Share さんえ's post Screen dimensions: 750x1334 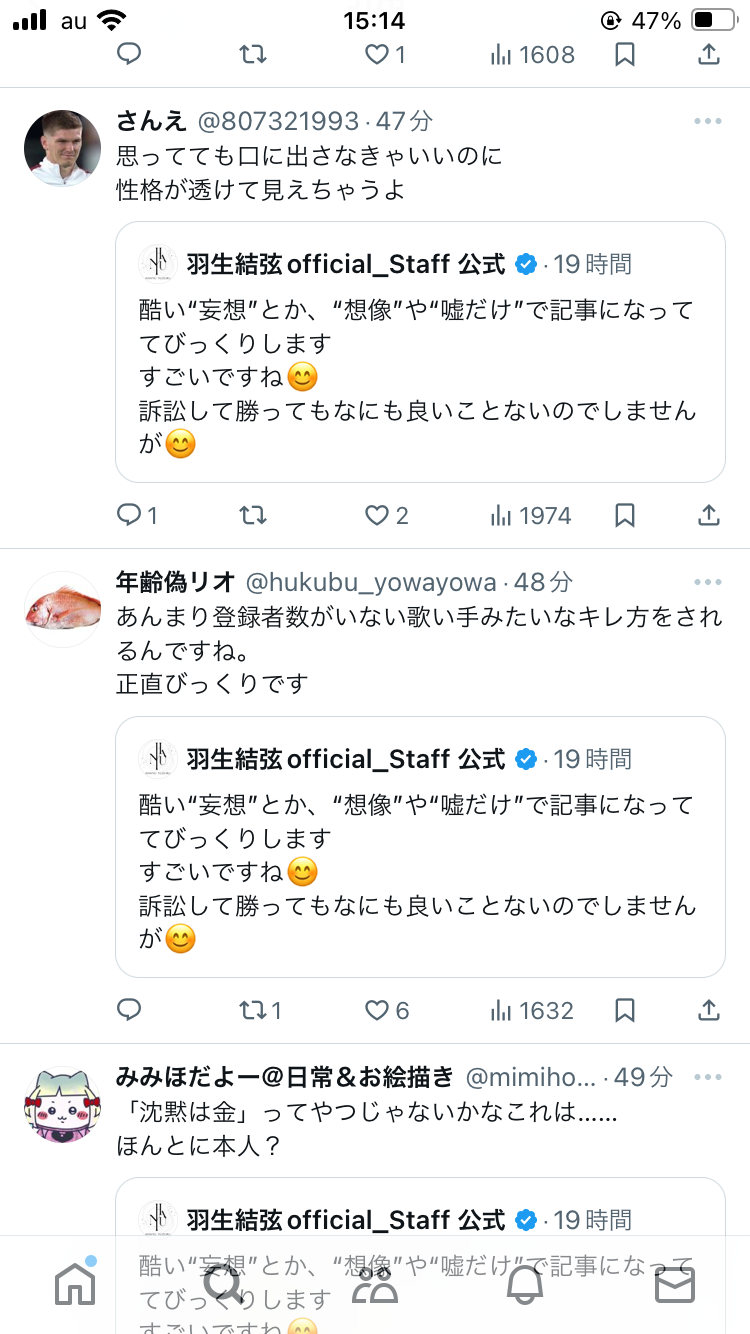pyautogui.click(x=708, y=515)
